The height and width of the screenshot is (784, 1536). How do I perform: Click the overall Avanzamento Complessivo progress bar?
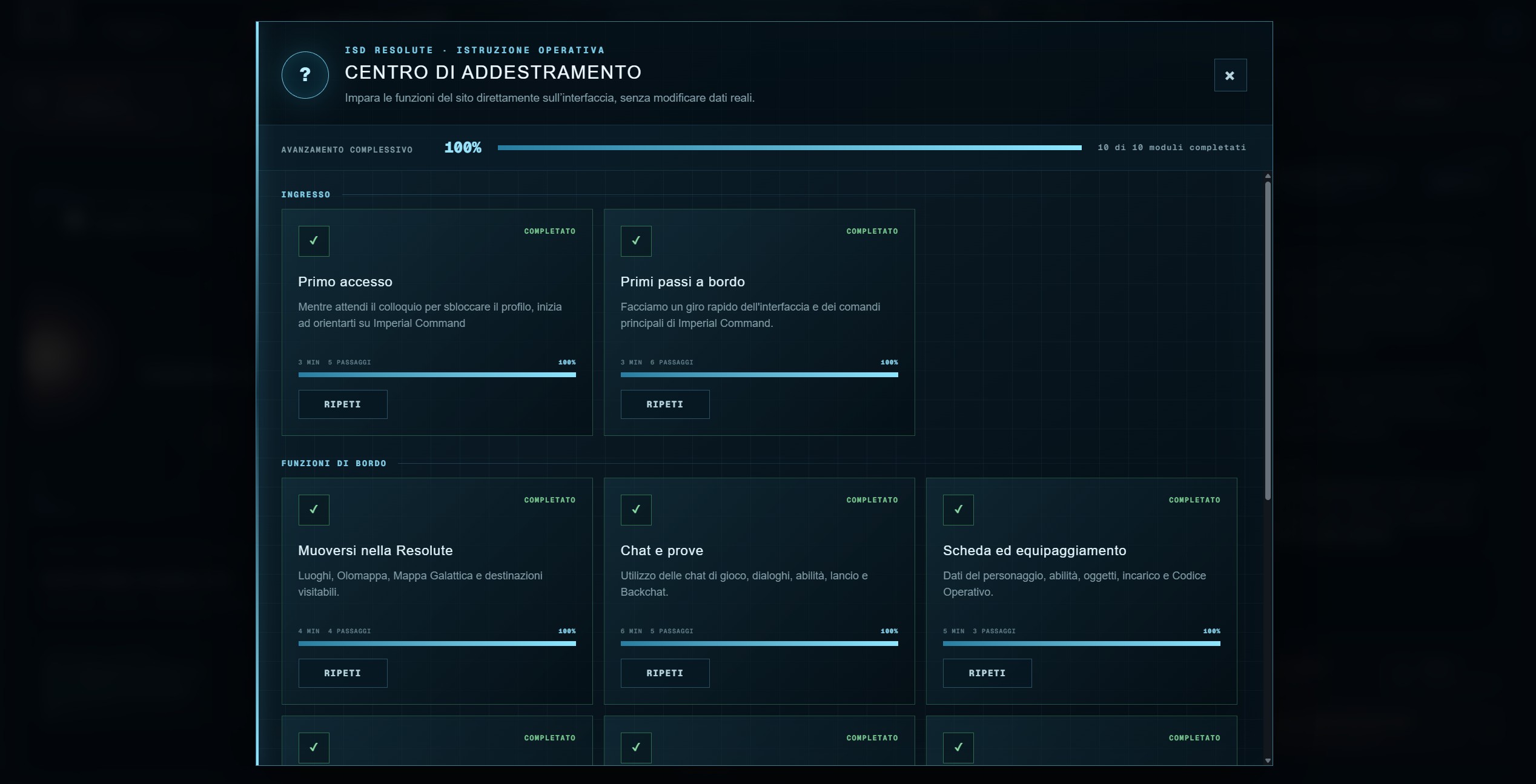click(790, 148)
